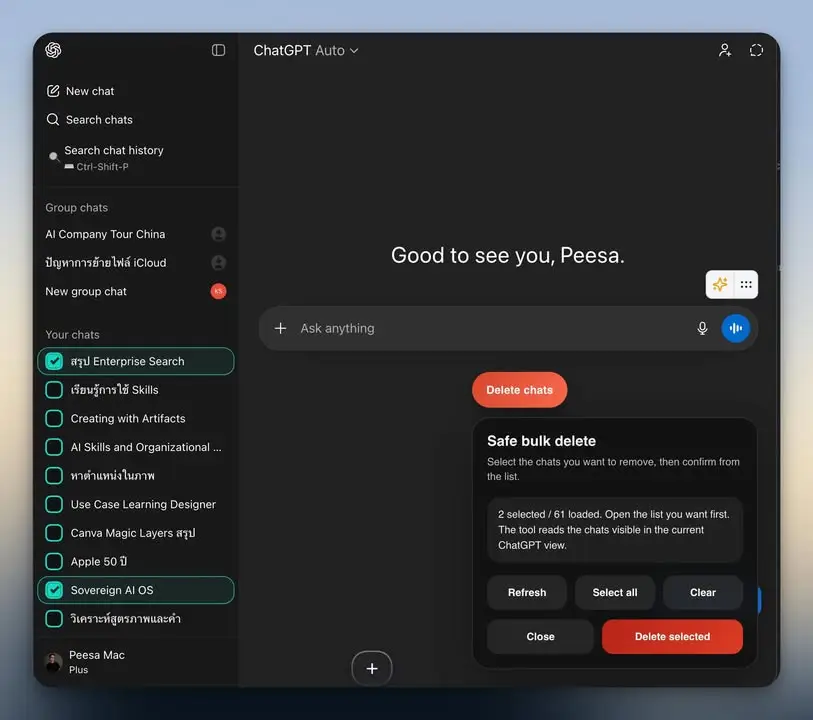Viewport: 813px width, 720px height.
Task: Click the Use Case Learning Designer chat title
Action: coord(143,504)
